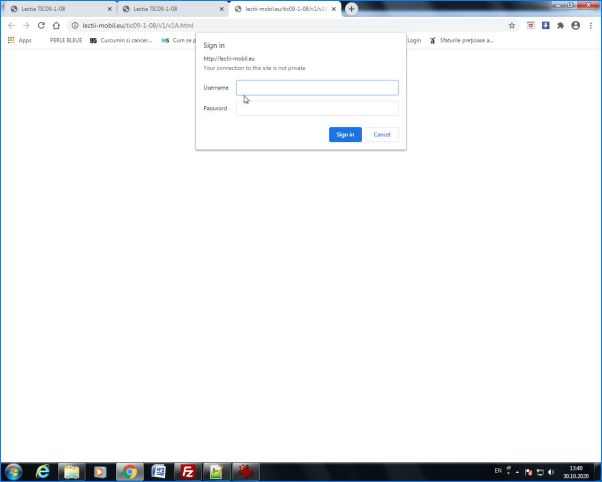Open a new browser tab
The height and width of the screenshot is (482, 602).
[x=351, y=9]
